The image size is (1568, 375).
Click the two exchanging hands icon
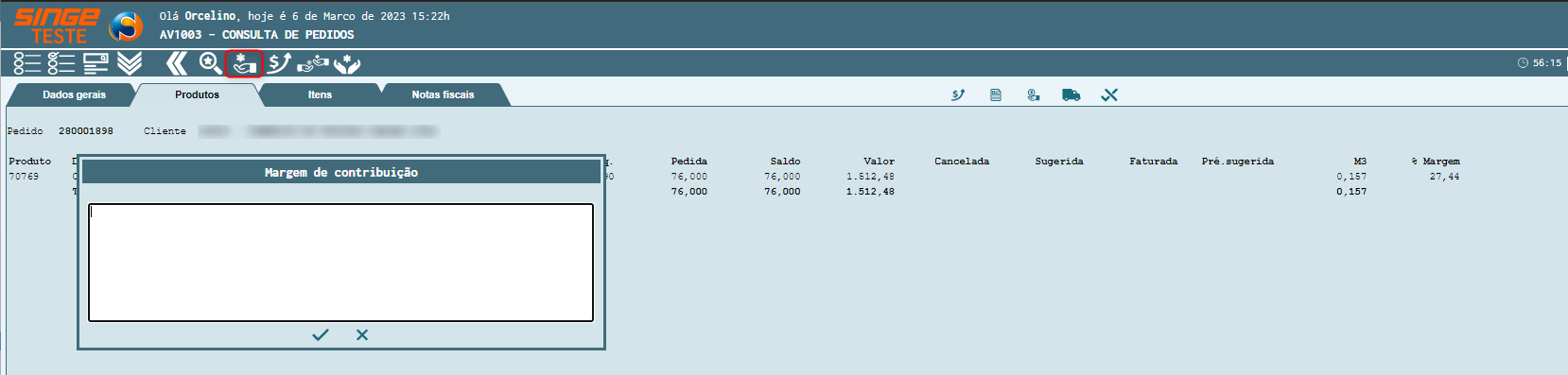(x=313, y=63)
